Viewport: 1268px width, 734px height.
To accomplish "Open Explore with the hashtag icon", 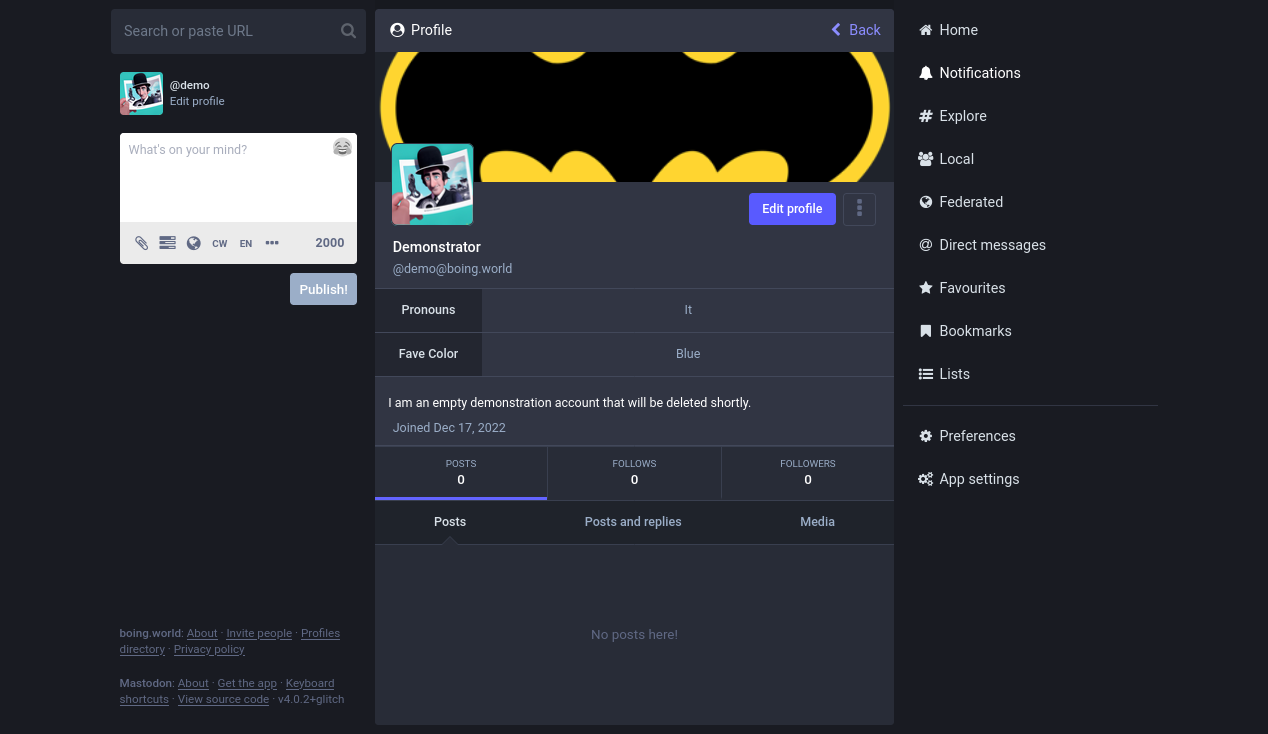I will (x=926, y=116).
